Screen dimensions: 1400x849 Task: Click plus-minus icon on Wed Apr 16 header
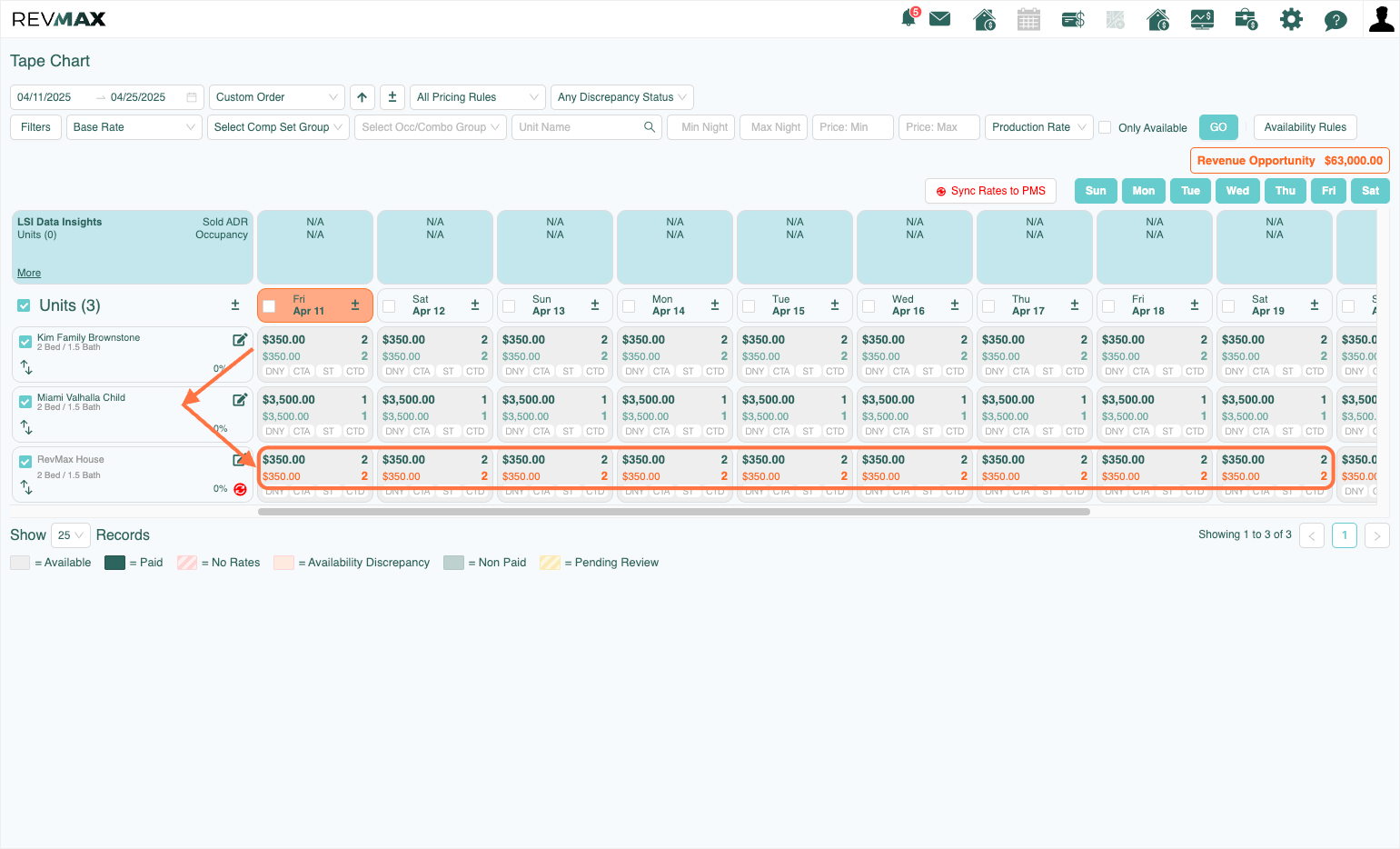coord(955,305)
